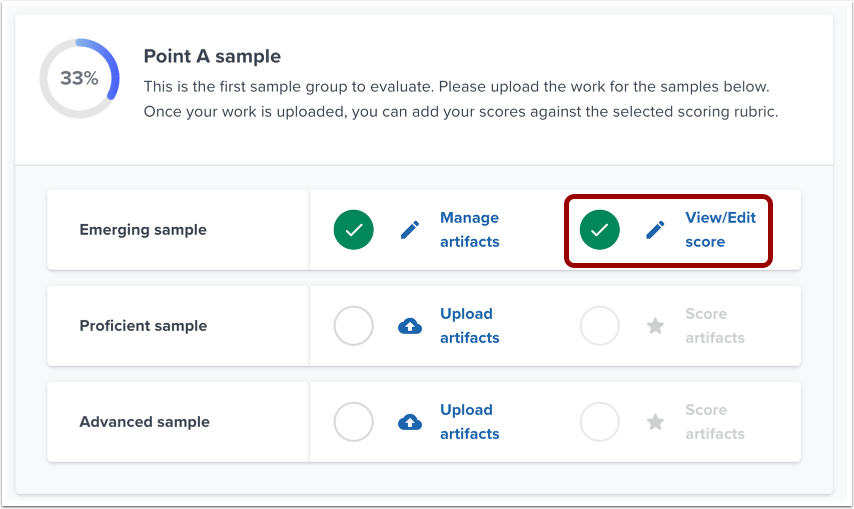Click Score artifacts in Advanced sample row
Viewport: 854px width, 509px height.
[x=714, y=422]
